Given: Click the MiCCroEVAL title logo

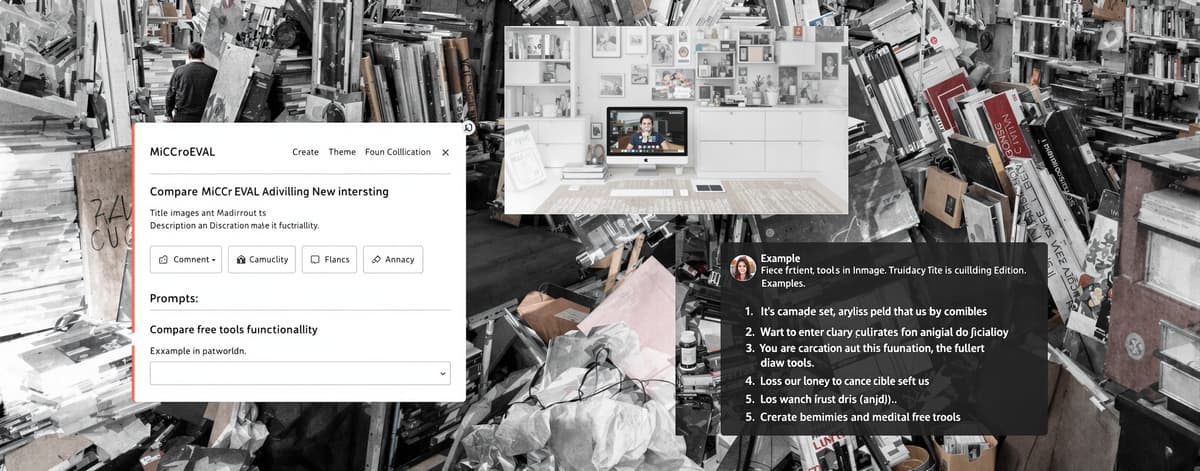Looking at the screenshot, I should 182,152.
